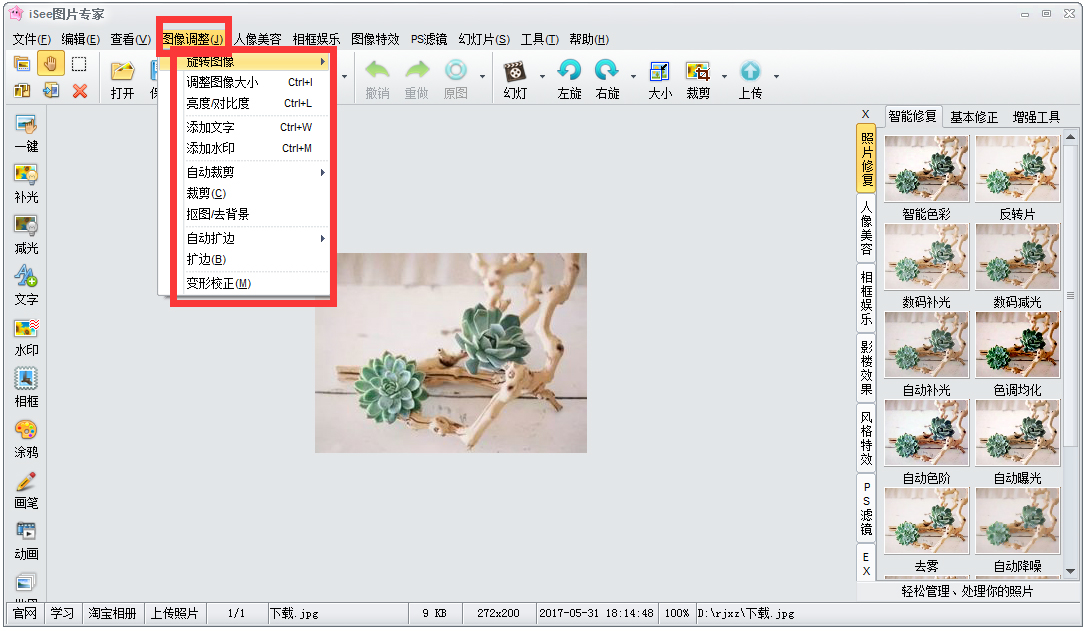Click the 幻灯 slideshow icon
This screenshot has height=631, width=1085.
515,72
